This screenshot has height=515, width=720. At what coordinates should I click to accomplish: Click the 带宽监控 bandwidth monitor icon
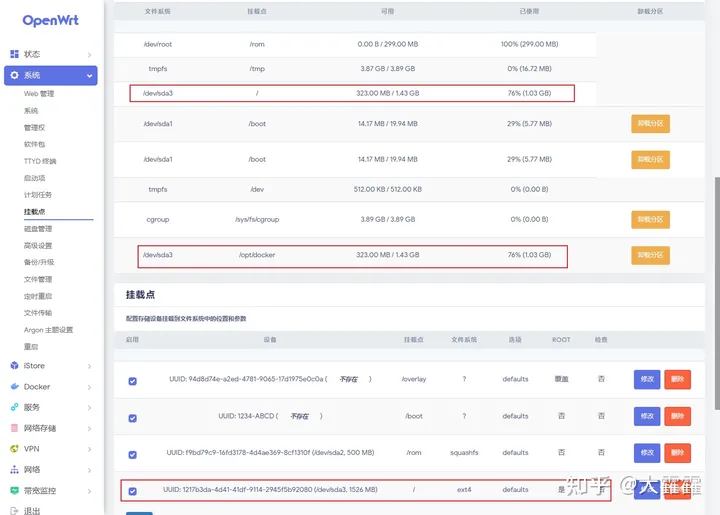point(14,491)
